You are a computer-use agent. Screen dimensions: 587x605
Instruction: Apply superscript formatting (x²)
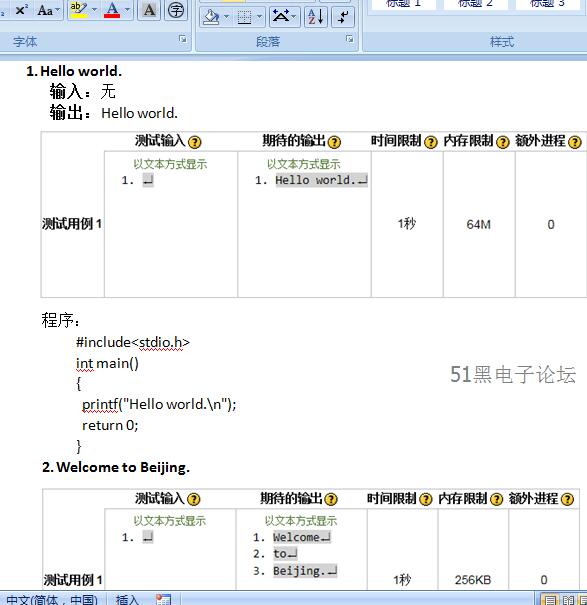[x=21, y=10]
